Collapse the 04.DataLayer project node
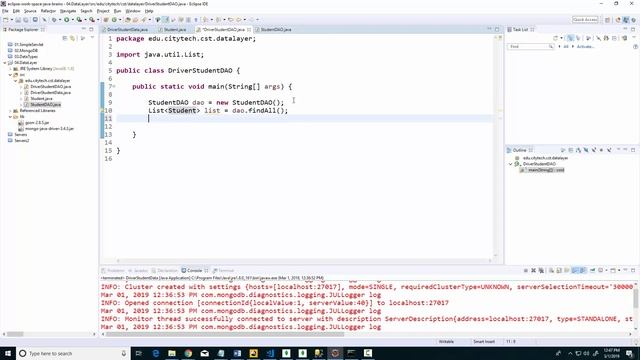Image resolution: width=640 pixels, height=360 pixels. click(5, 63)
